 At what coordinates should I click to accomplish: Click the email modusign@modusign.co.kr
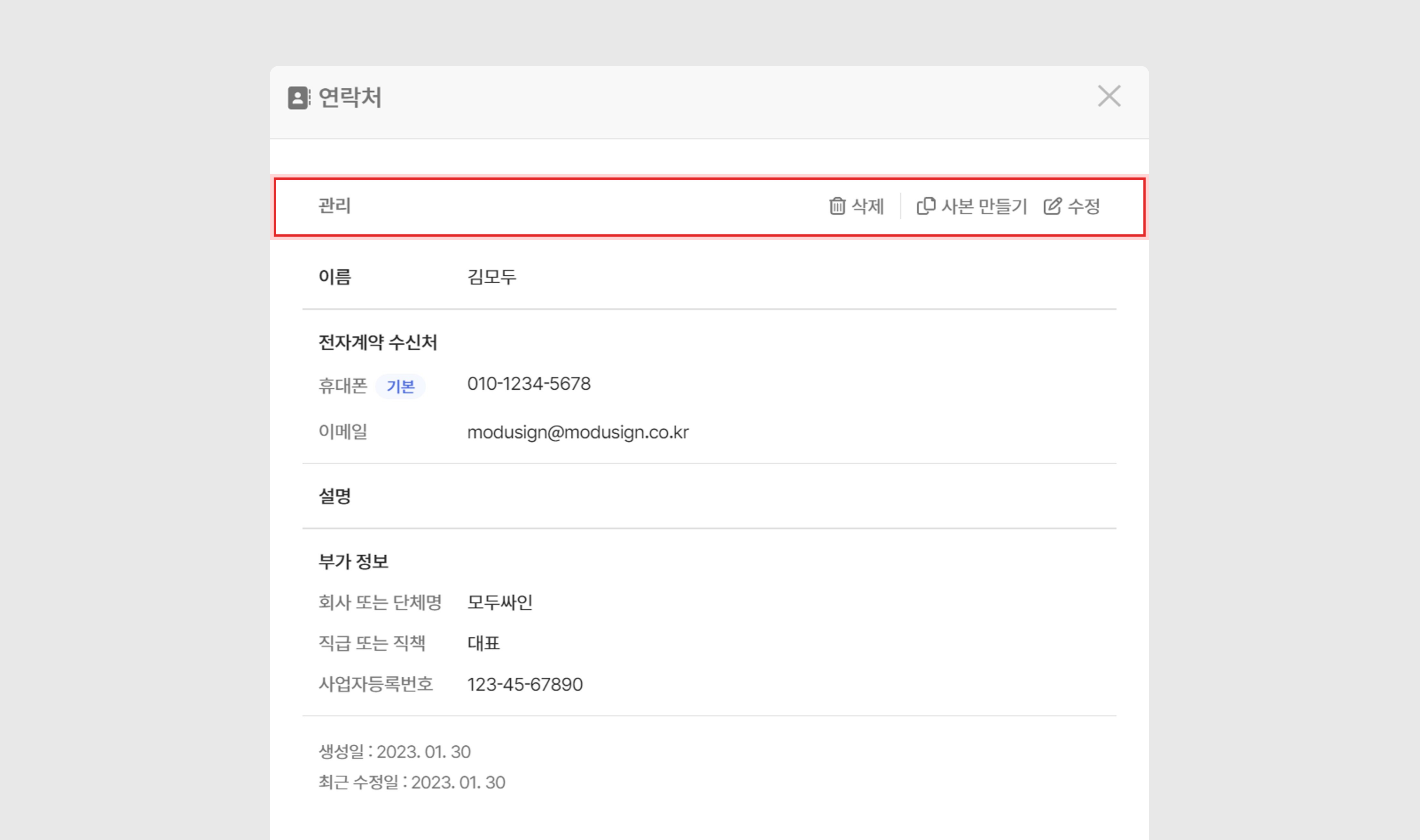click(577, 433)
